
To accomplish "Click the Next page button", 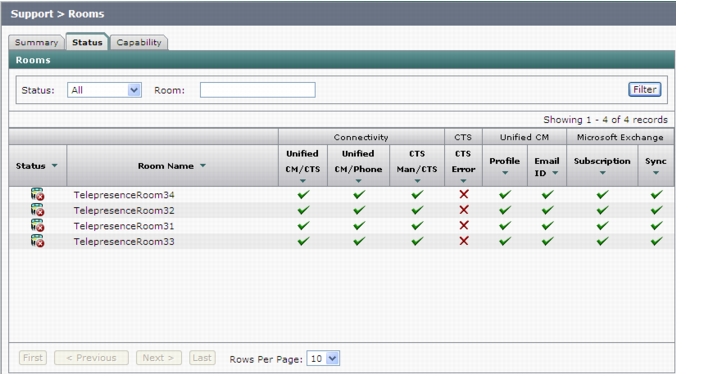I will point(158,358).
